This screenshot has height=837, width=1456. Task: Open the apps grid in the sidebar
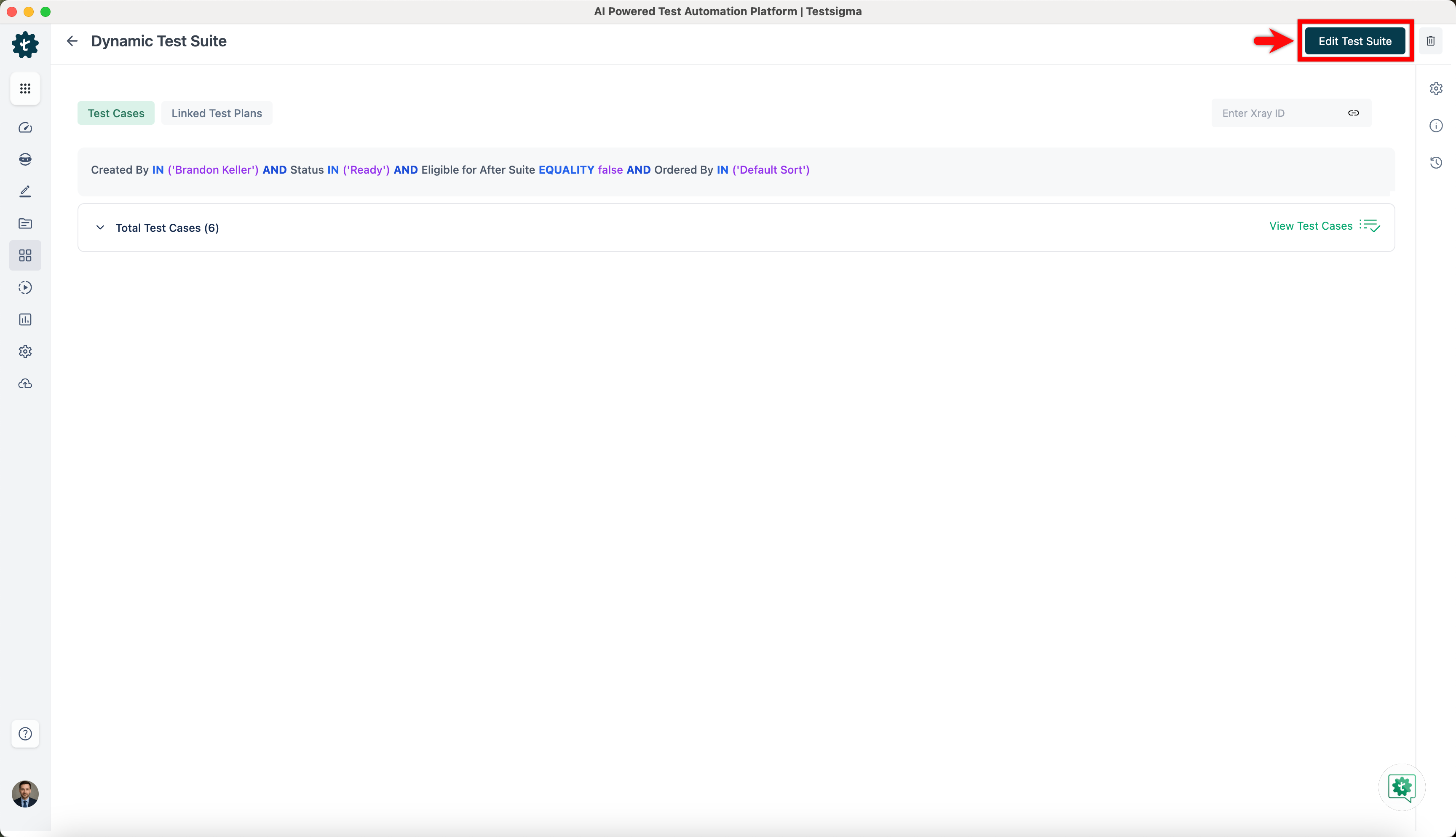(x=25, y=89)
